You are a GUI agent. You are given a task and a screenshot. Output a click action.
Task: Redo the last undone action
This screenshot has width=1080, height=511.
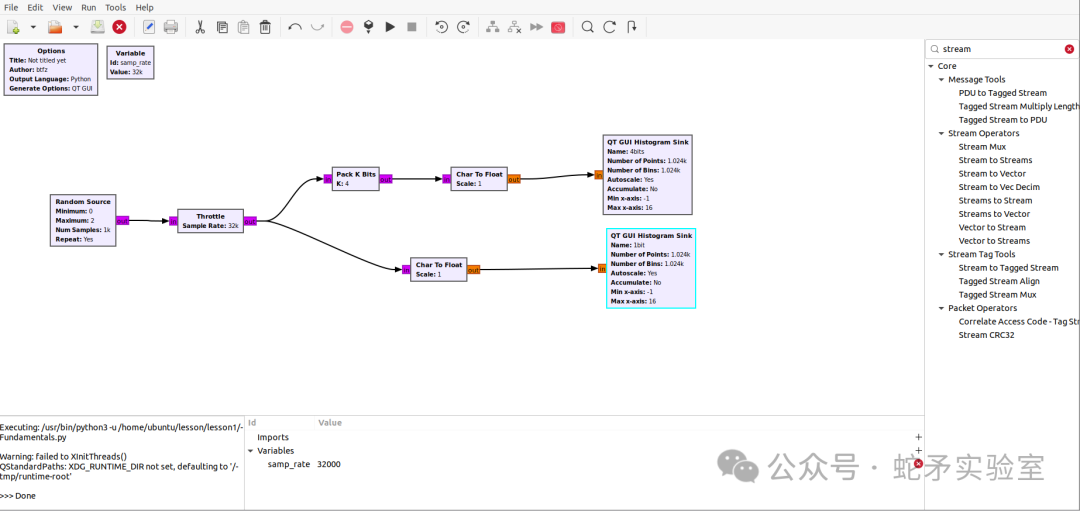(317, 27)
